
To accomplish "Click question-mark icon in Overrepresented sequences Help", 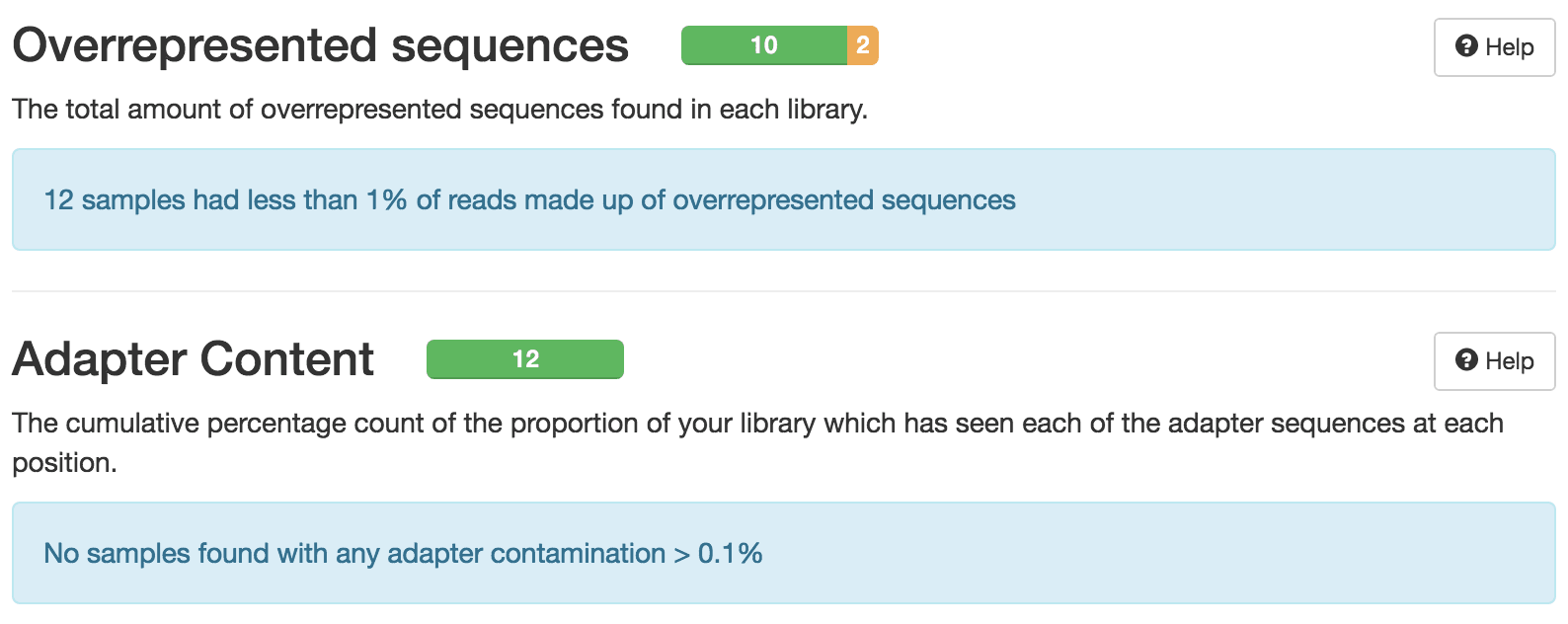I will 1466,46.
